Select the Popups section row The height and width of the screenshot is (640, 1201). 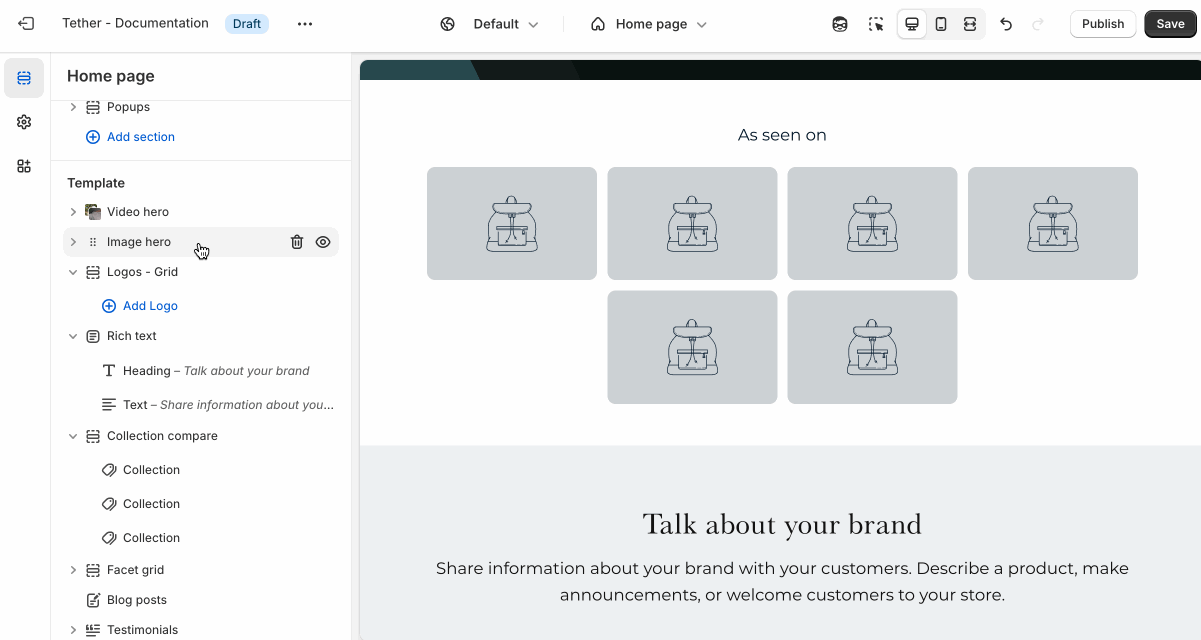201,107
